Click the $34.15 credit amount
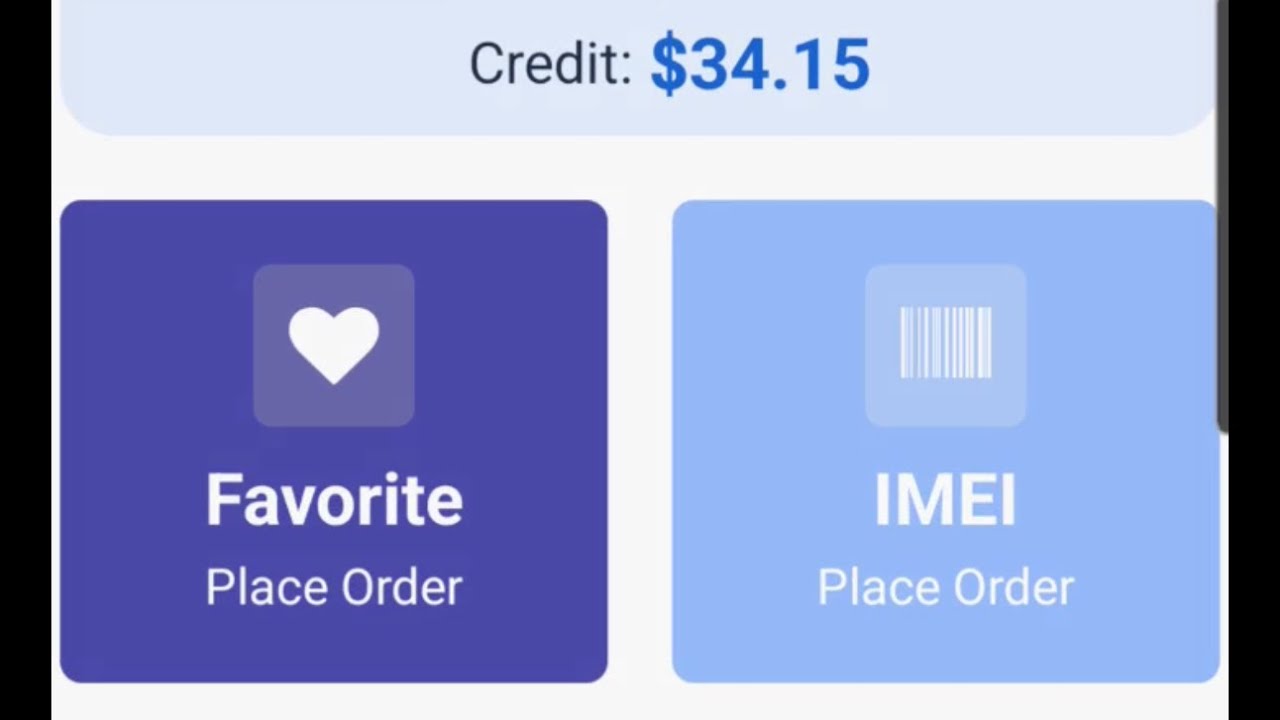This screenshot has height=720, width=1280. pos(760,66)
